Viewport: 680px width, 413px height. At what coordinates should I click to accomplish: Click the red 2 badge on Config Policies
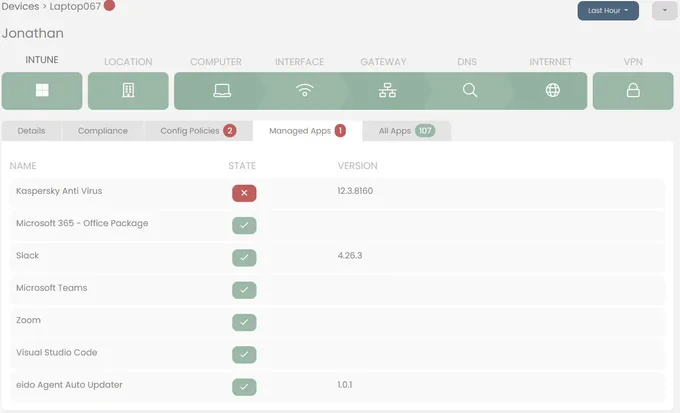(x=230, y=131)
